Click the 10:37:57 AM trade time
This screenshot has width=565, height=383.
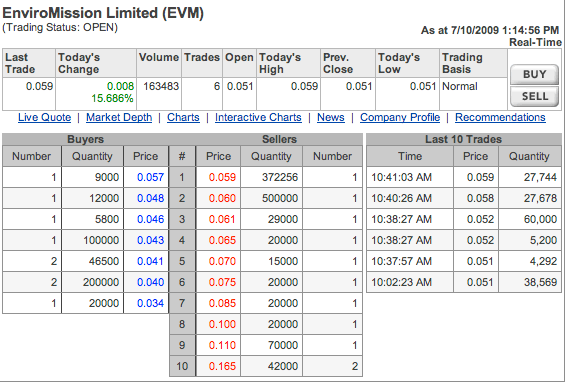[401, 261]
